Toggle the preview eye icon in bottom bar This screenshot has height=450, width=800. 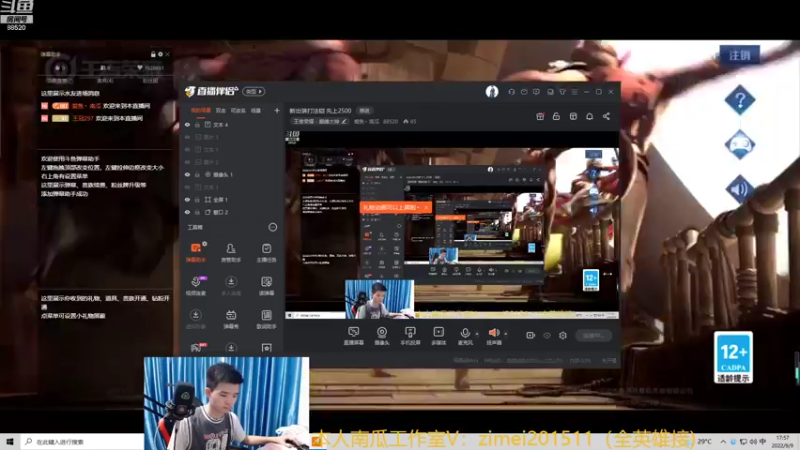point(547,335)
